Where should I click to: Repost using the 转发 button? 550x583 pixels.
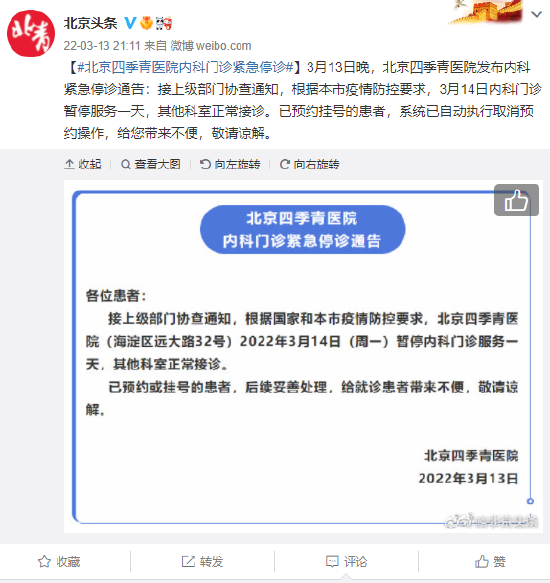tap(202, 561)
